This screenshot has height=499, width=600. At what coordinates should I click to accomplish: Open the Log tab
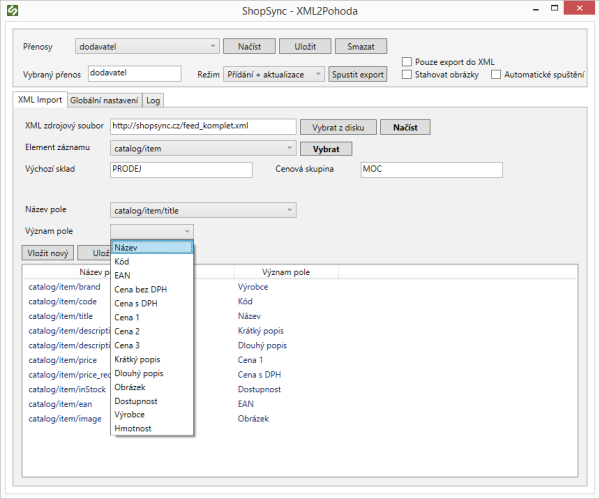tap(152, 100)
